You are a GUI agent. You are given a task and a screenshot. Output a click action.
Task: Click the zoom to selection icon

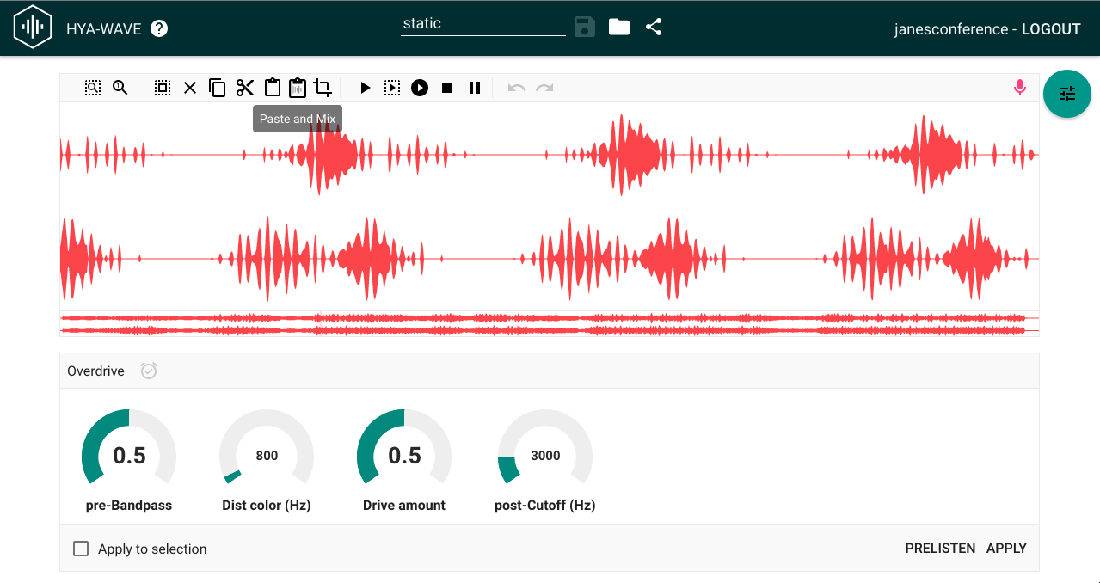(93, 88)
